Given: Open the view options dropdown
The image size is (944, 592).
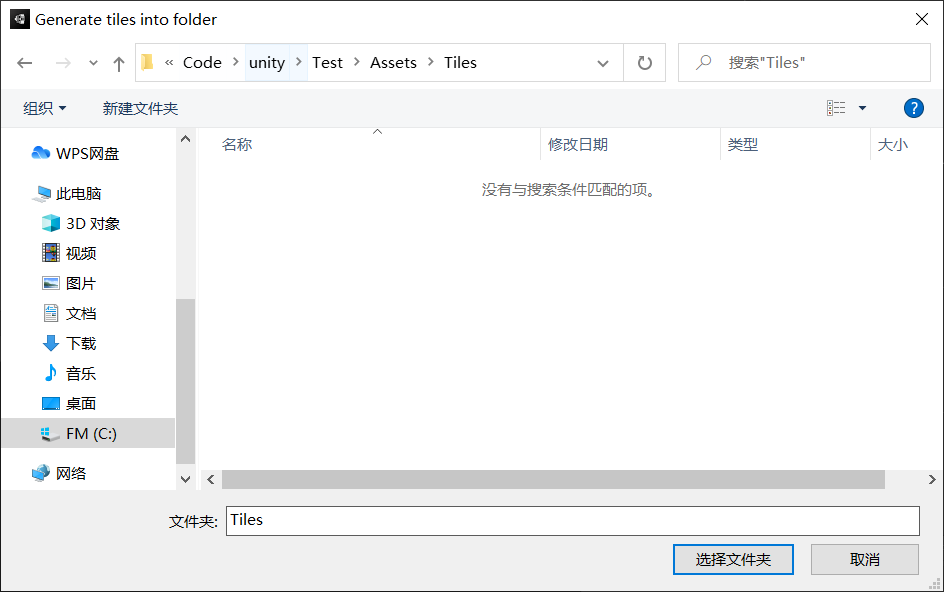Looking at the screenshot, I should click(847, 107).
